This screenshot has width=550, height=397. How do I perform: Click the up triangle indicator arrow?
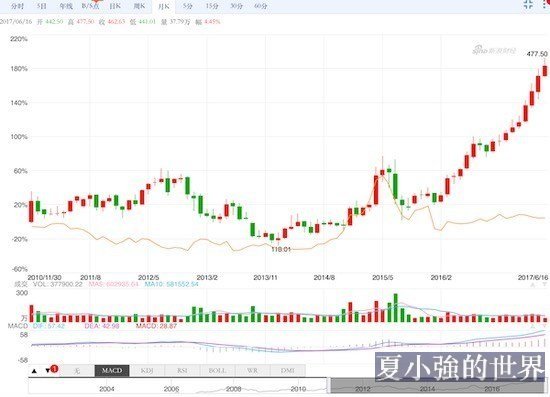[x=34, y=371]
